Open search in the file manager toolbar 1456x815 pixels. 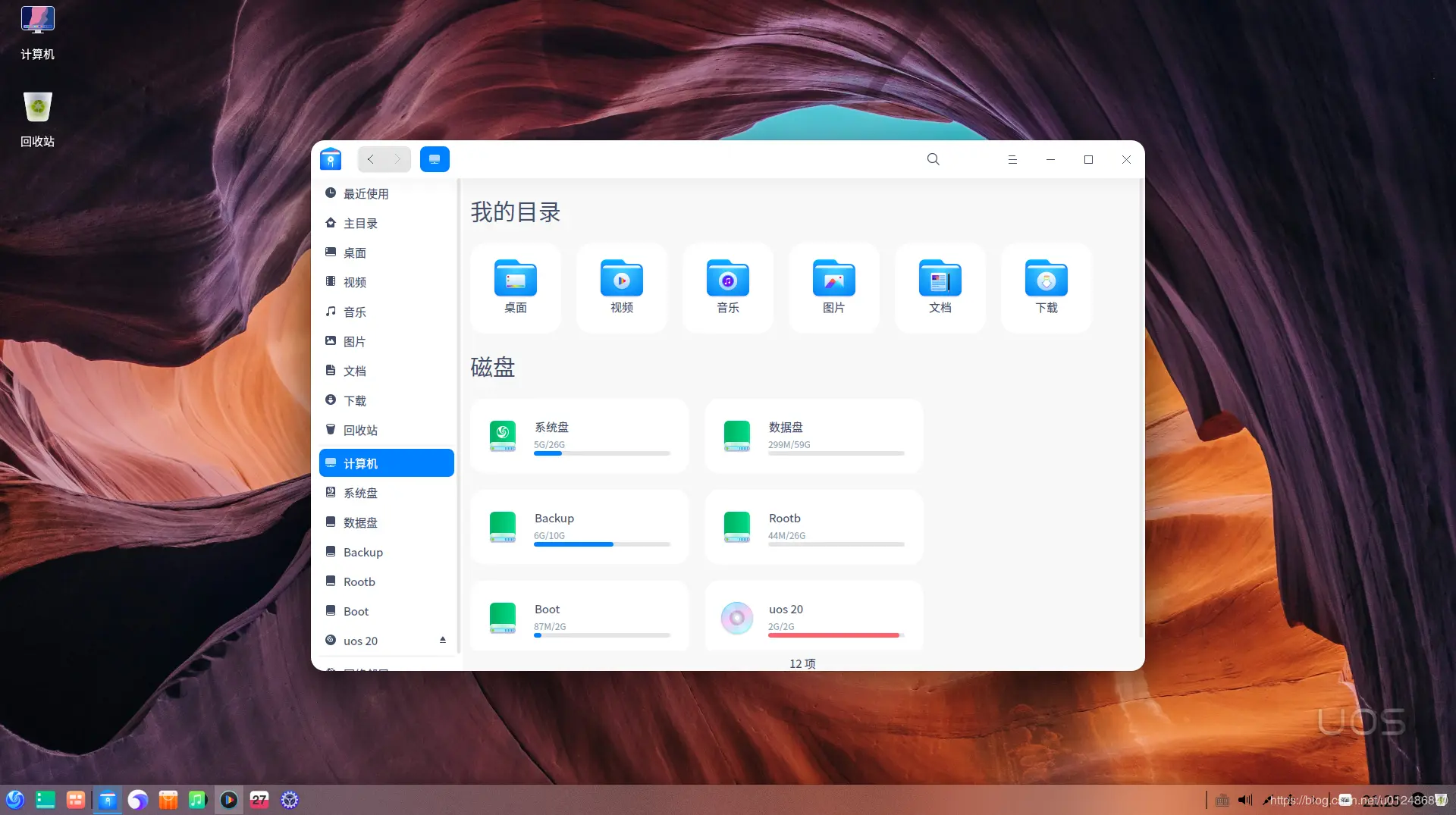932,159
